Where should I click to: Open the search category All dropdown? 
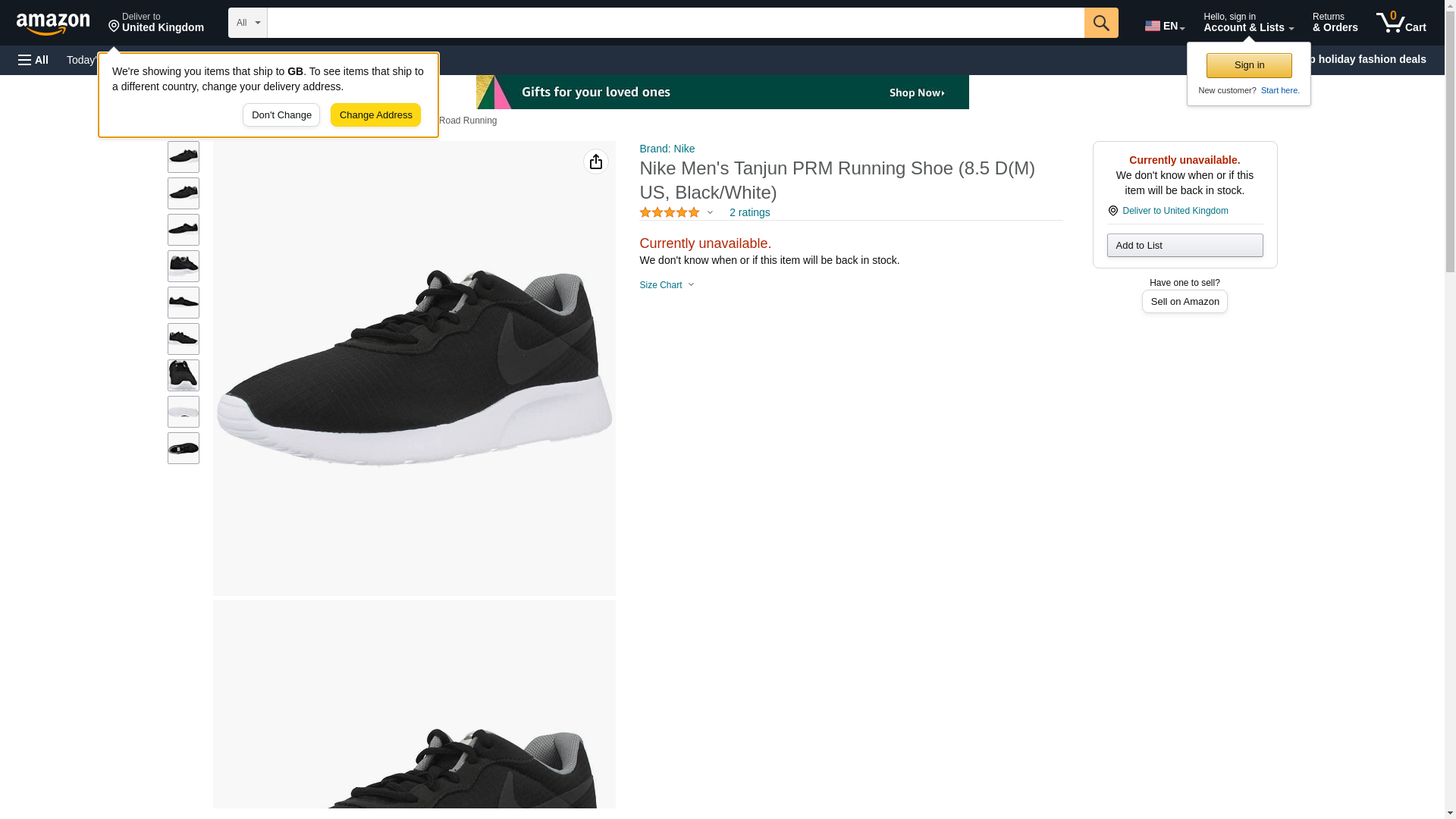[x=247, y=23]
